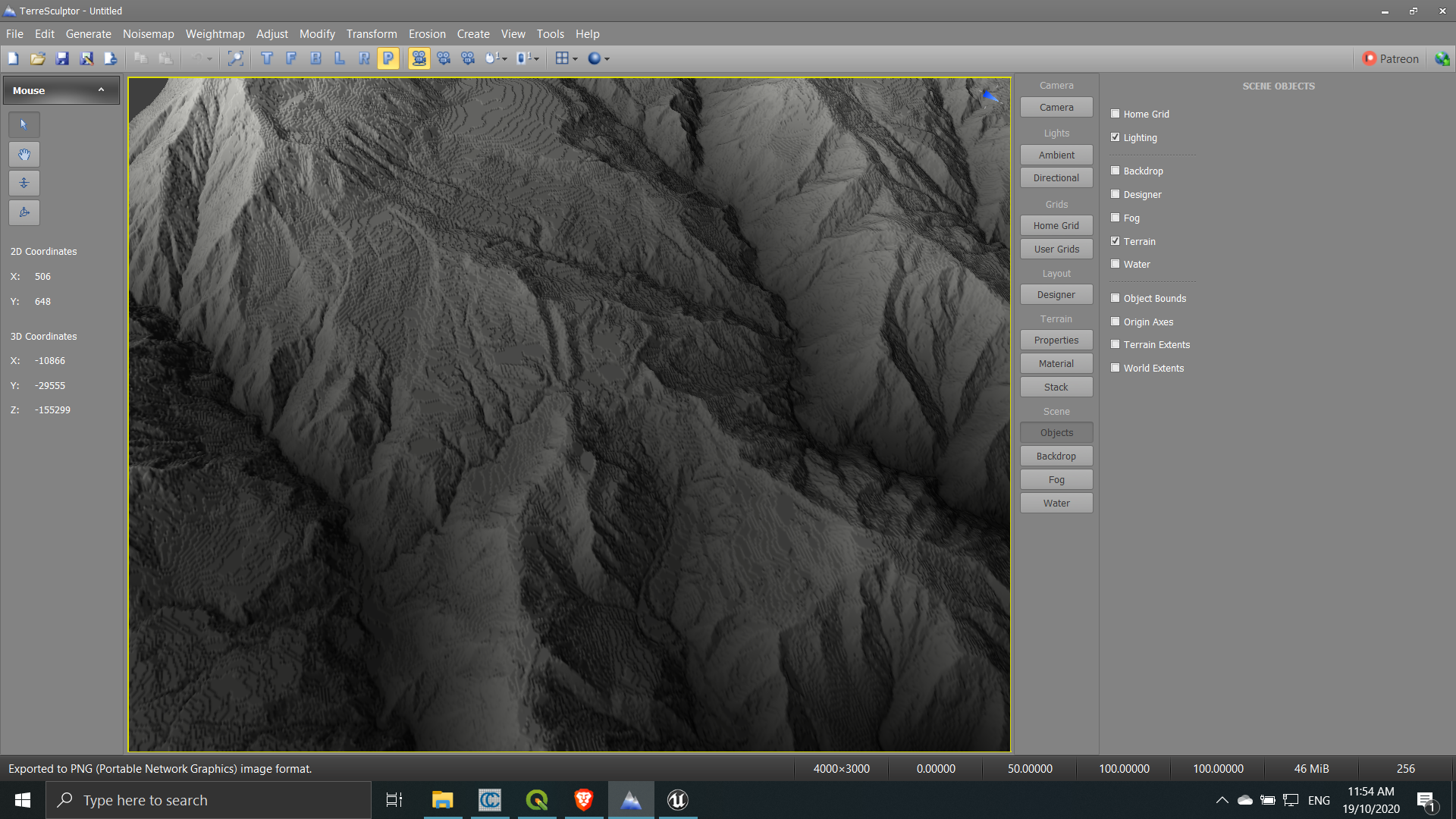
Task: Select the zoom axis mouse tool
Action: (24, 183)
